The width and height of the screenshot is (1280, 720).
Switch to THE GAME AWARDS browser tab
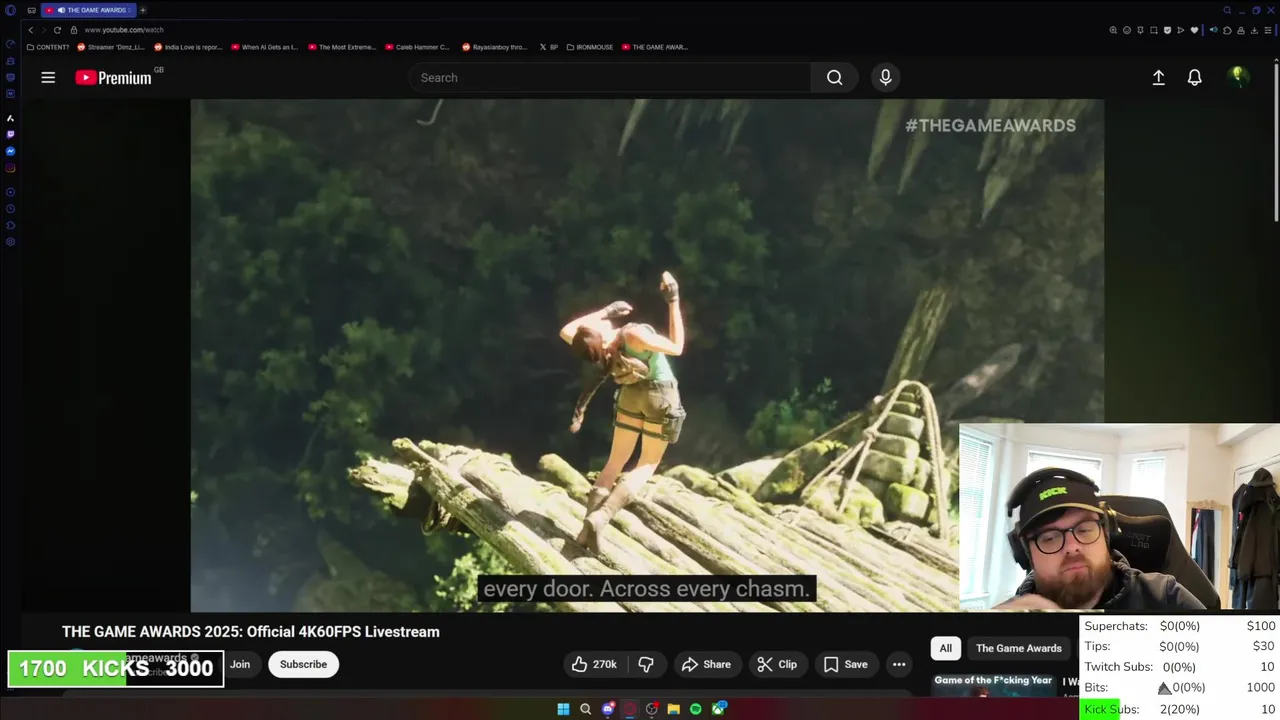click(x=88, y=10)
